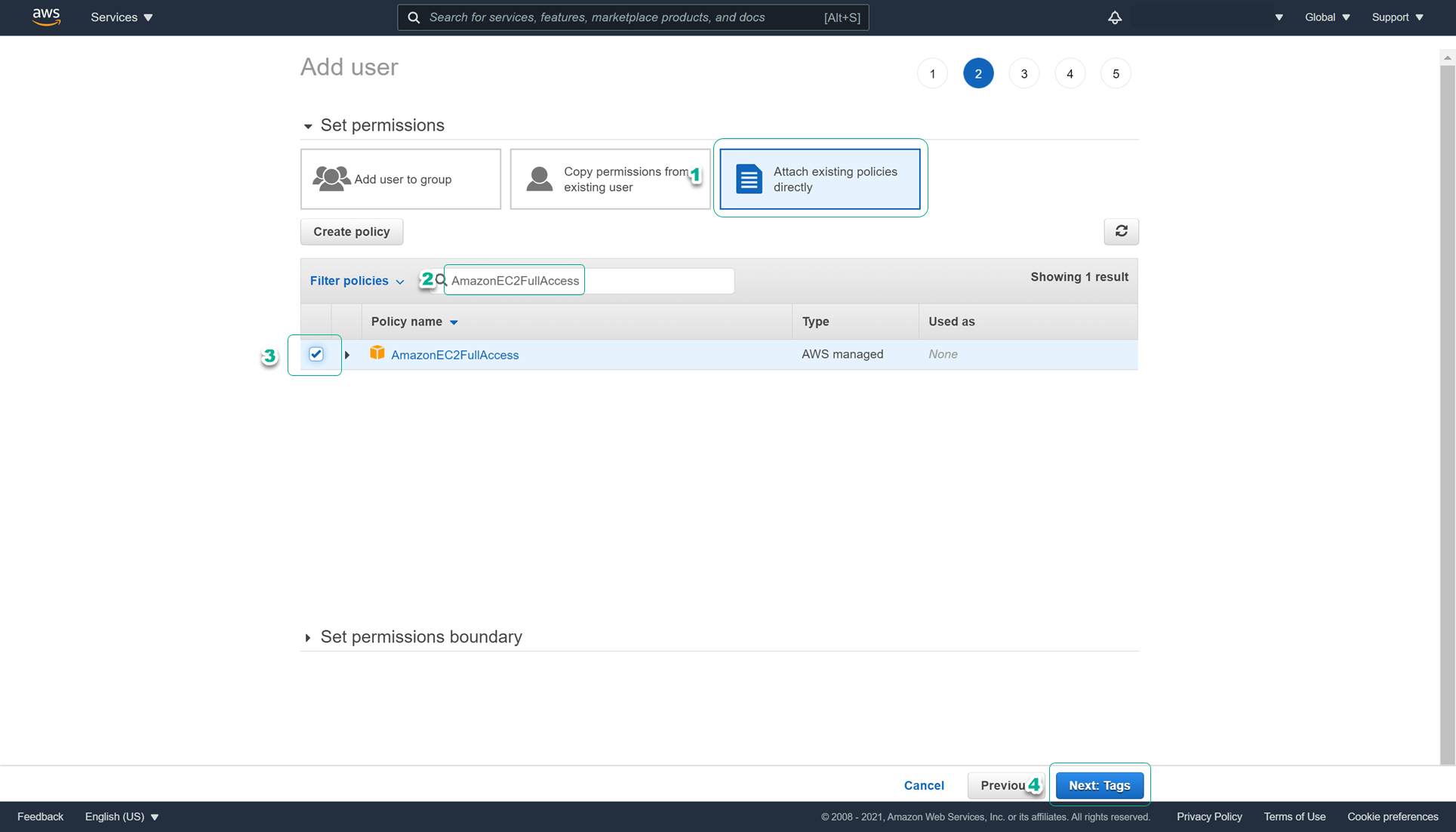
Task: Click the search magnifier icon in top bar
Action: pos(414,17)
